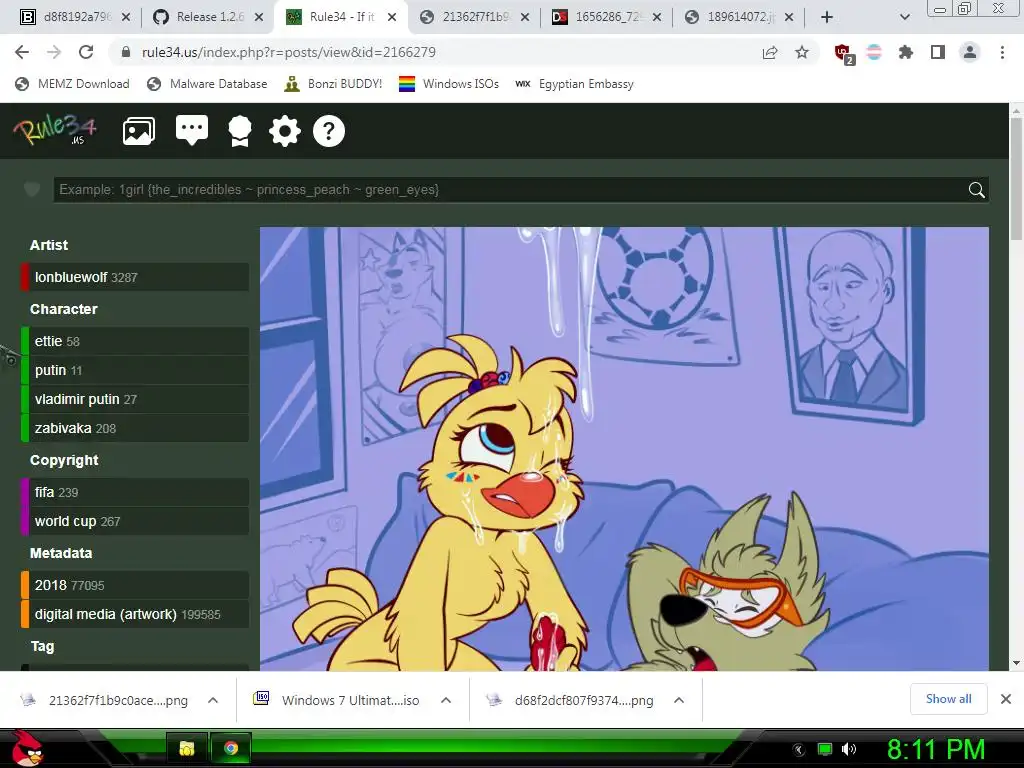Toggle the heart favorite icon beside search
The height and width of the screenshot is (768, 1024).
31,189
